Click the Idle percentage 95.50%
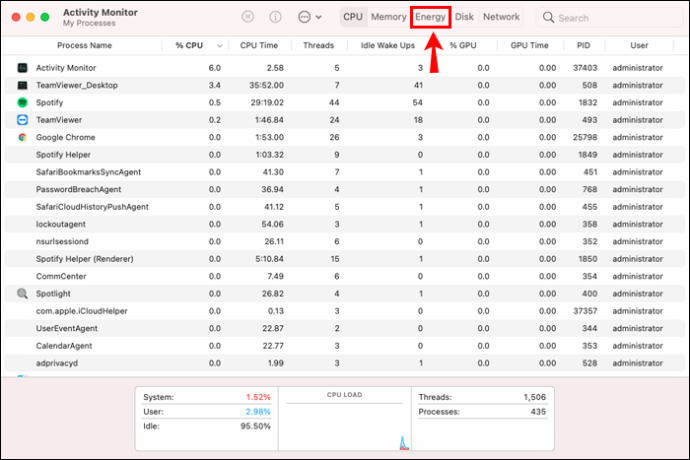 255,426
